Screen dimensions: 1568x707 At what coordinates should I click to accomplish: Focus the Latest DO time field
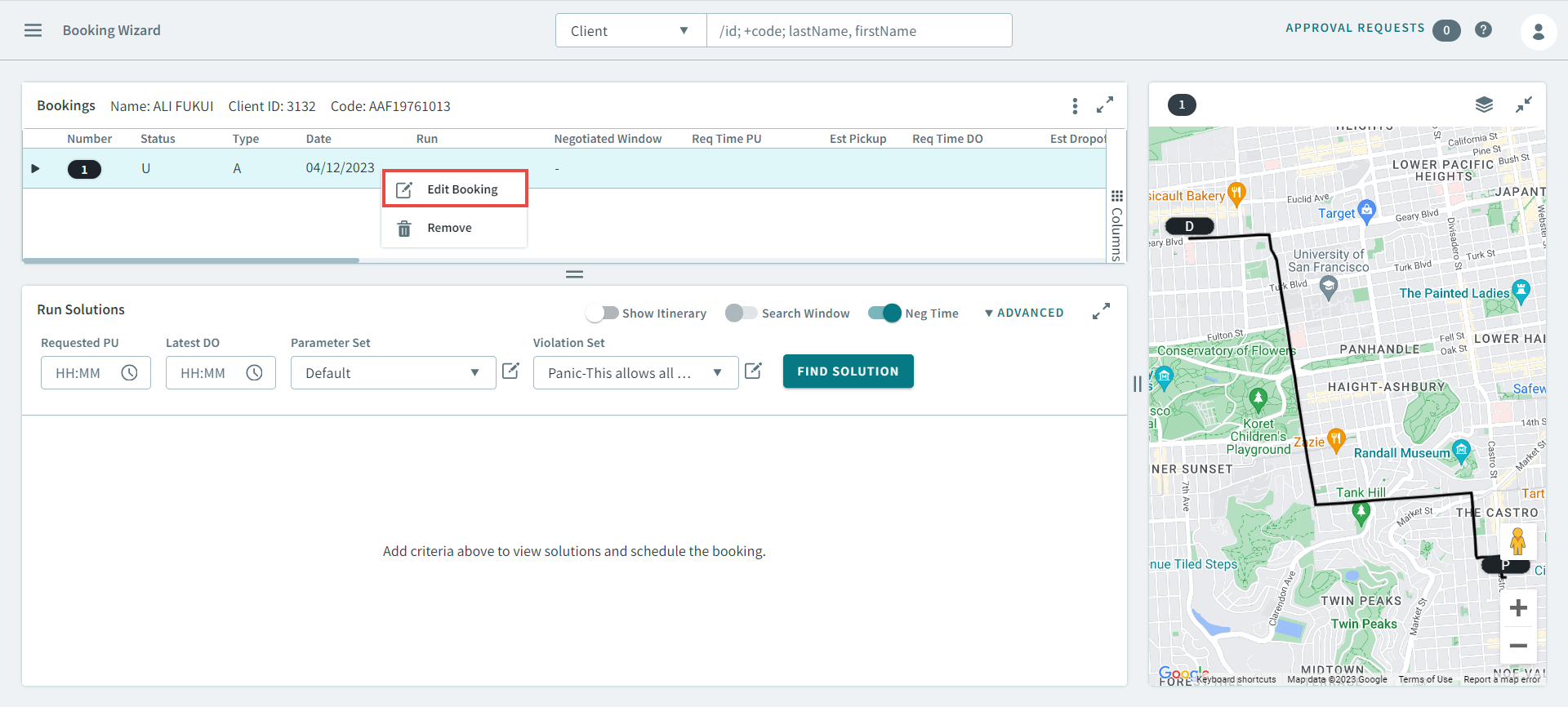(x=220, y=373)
